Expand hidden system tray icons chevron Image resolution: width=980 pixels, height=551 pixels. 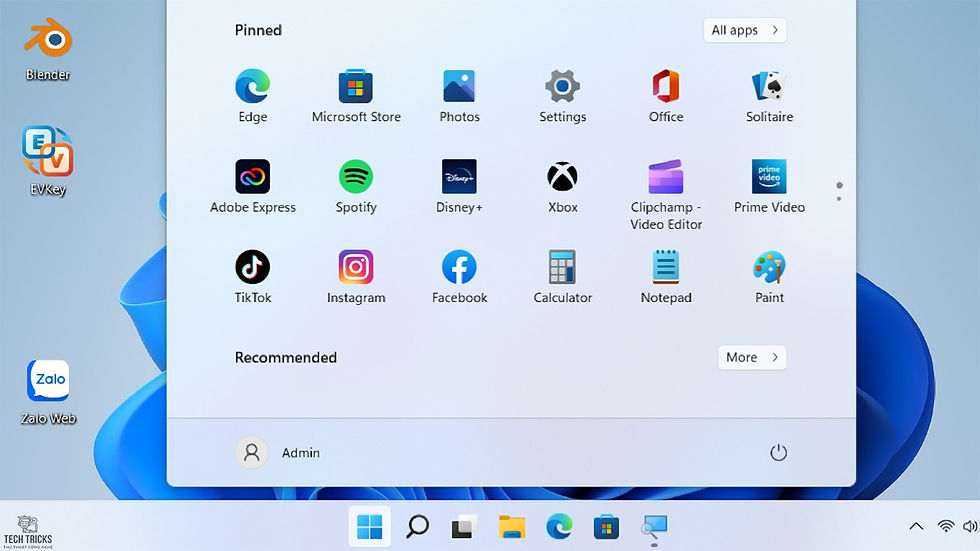click(x=916, y=526)
